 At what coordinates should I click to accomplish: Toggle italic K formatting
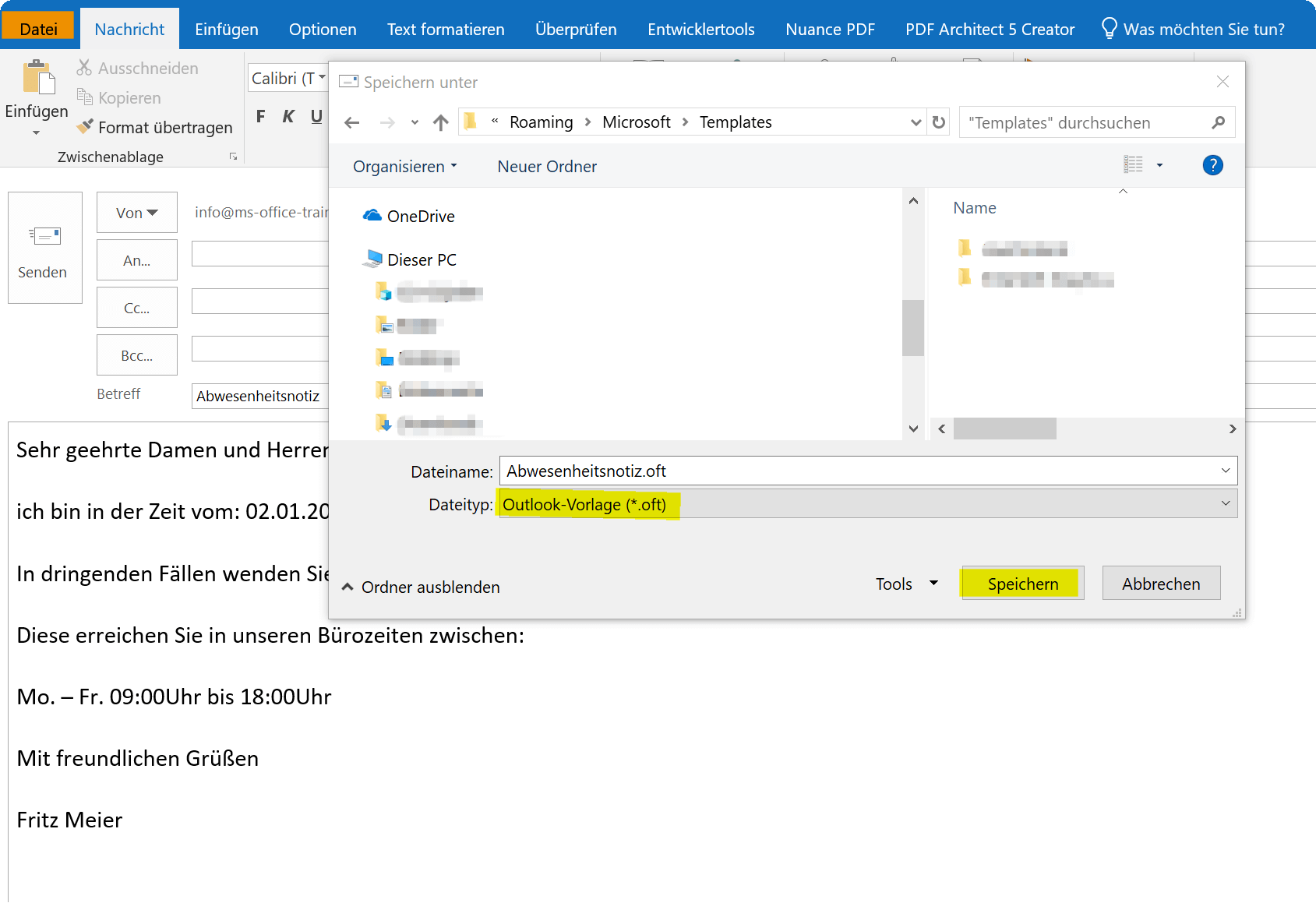click(288, 117)
